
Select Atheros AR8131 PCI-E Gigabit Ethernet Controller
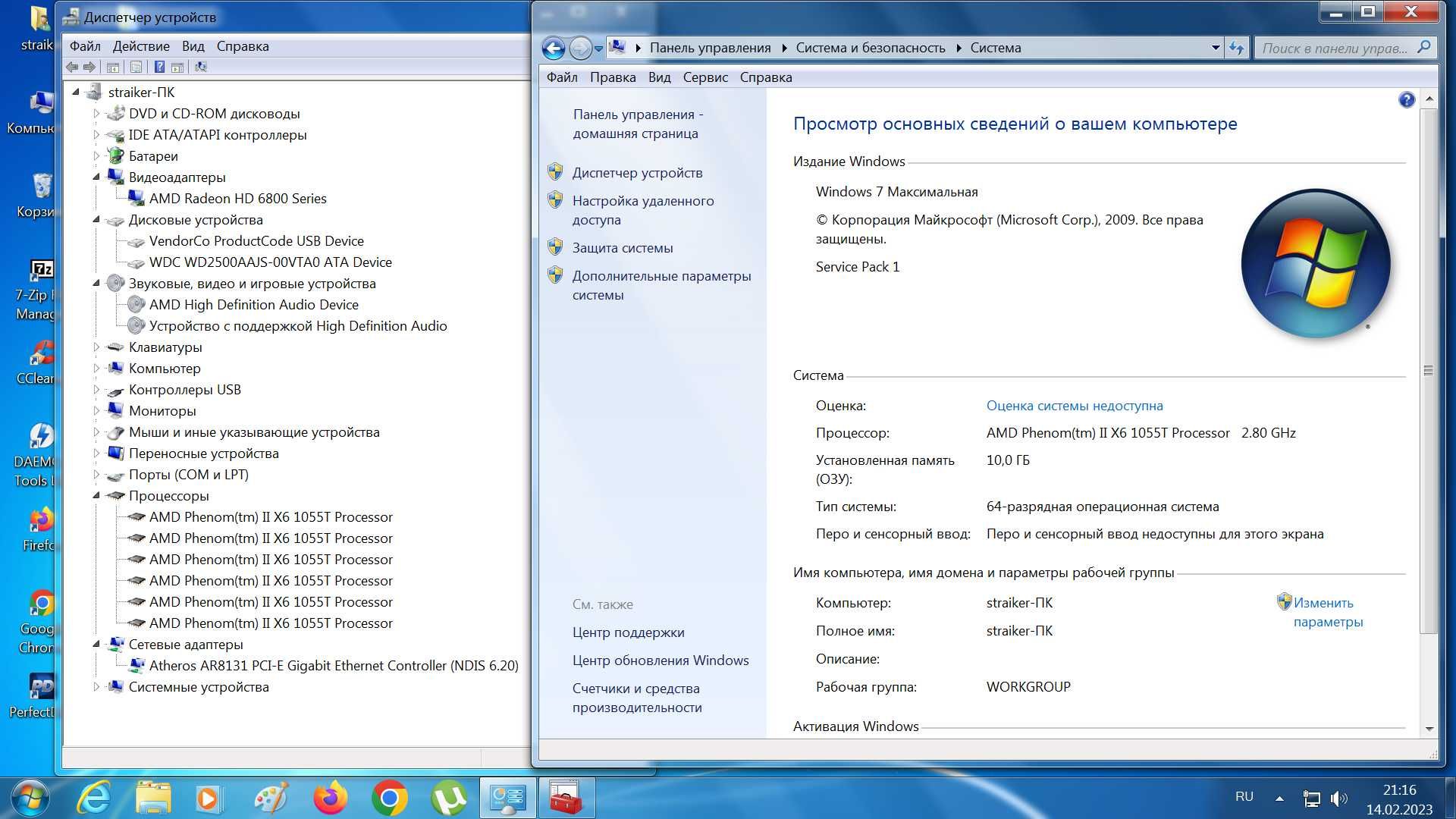point(334,666)
